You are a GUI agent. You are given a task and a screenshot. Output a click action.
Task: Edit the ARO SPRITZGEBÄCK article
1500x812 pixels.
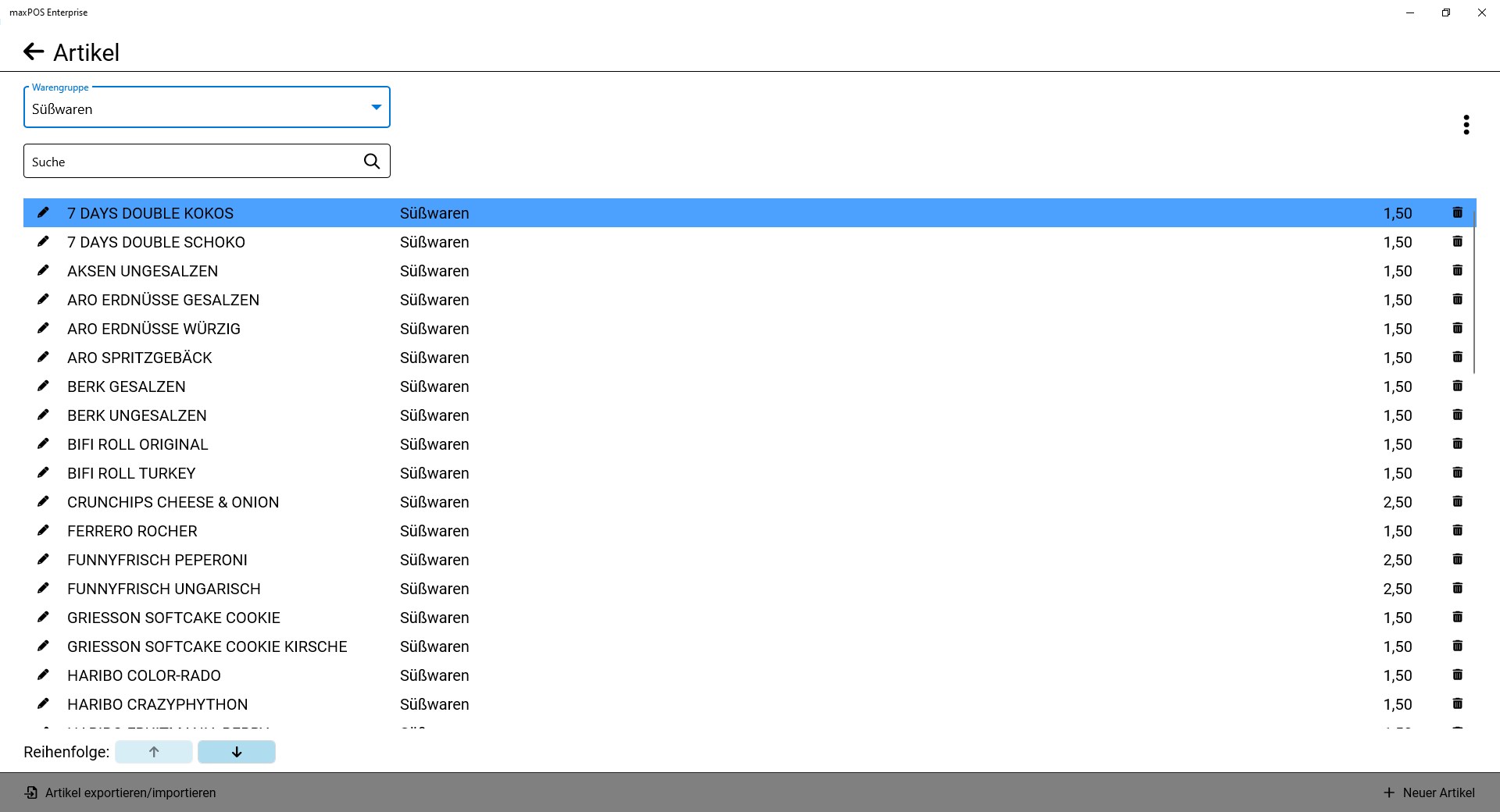coord(43,357)
